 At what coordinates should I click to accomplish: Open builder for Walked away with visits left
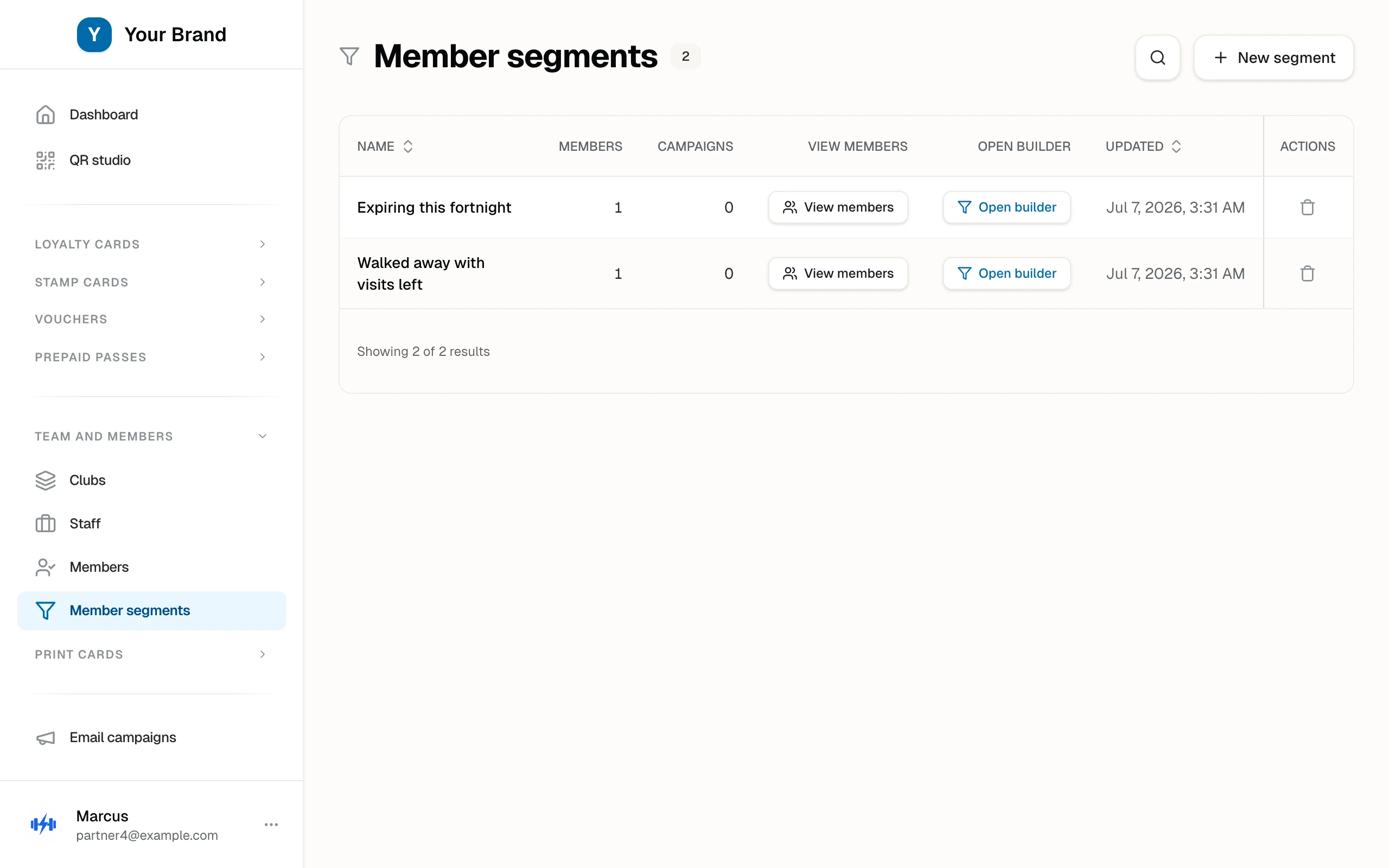click(x=1006, y=273)
